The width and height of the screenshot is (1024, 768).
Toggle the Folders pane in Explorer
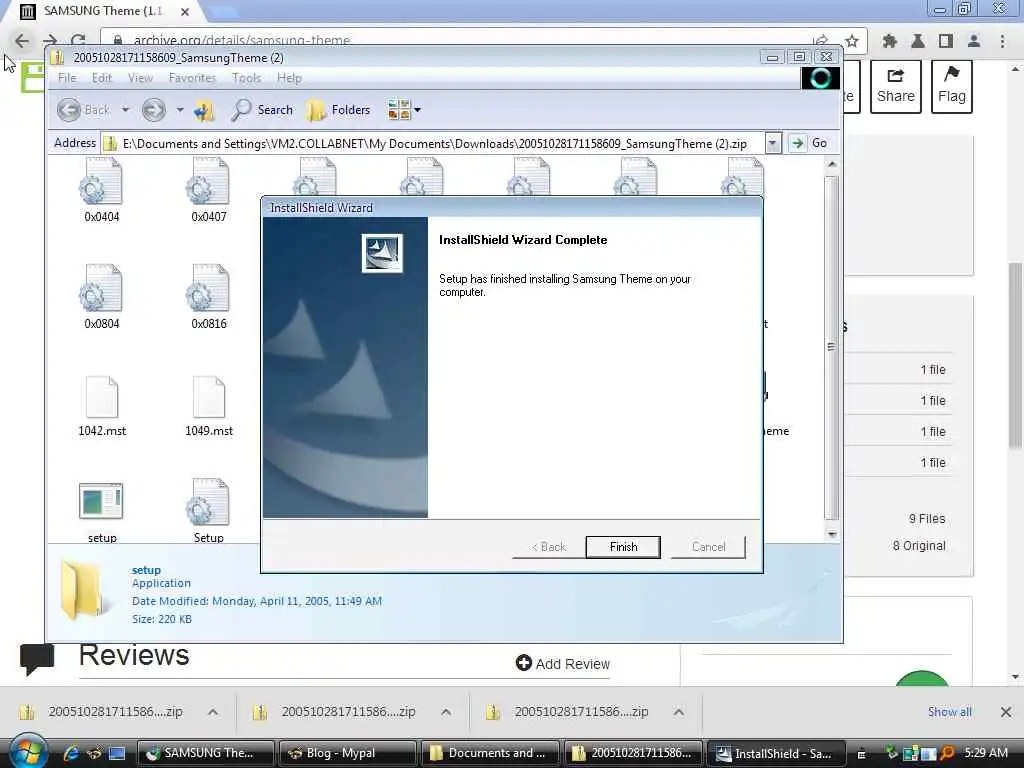click(x=338, y=110)
